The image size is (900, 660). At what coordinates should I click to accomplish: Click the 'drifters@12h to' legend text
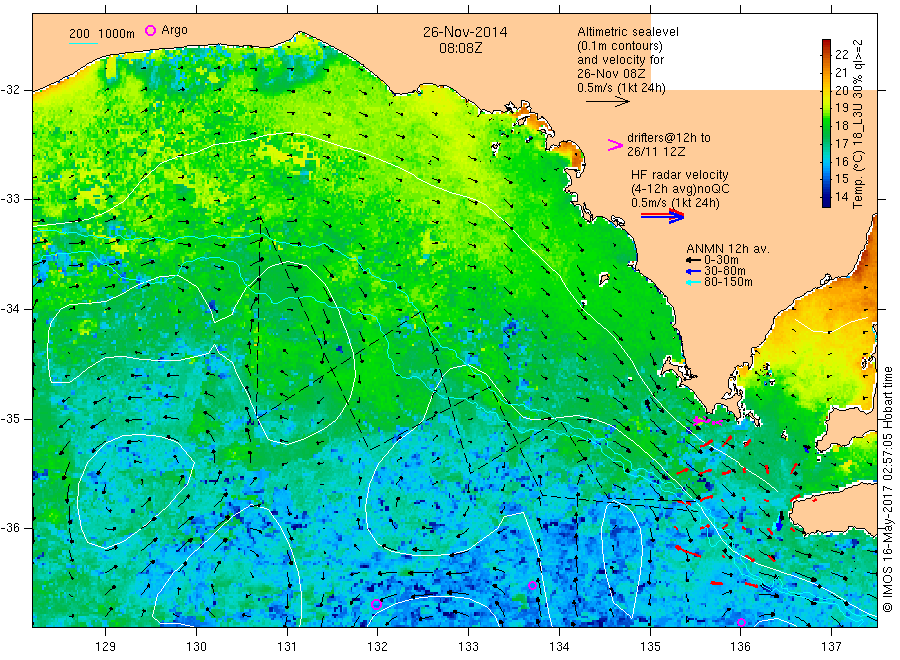point(669,138)
